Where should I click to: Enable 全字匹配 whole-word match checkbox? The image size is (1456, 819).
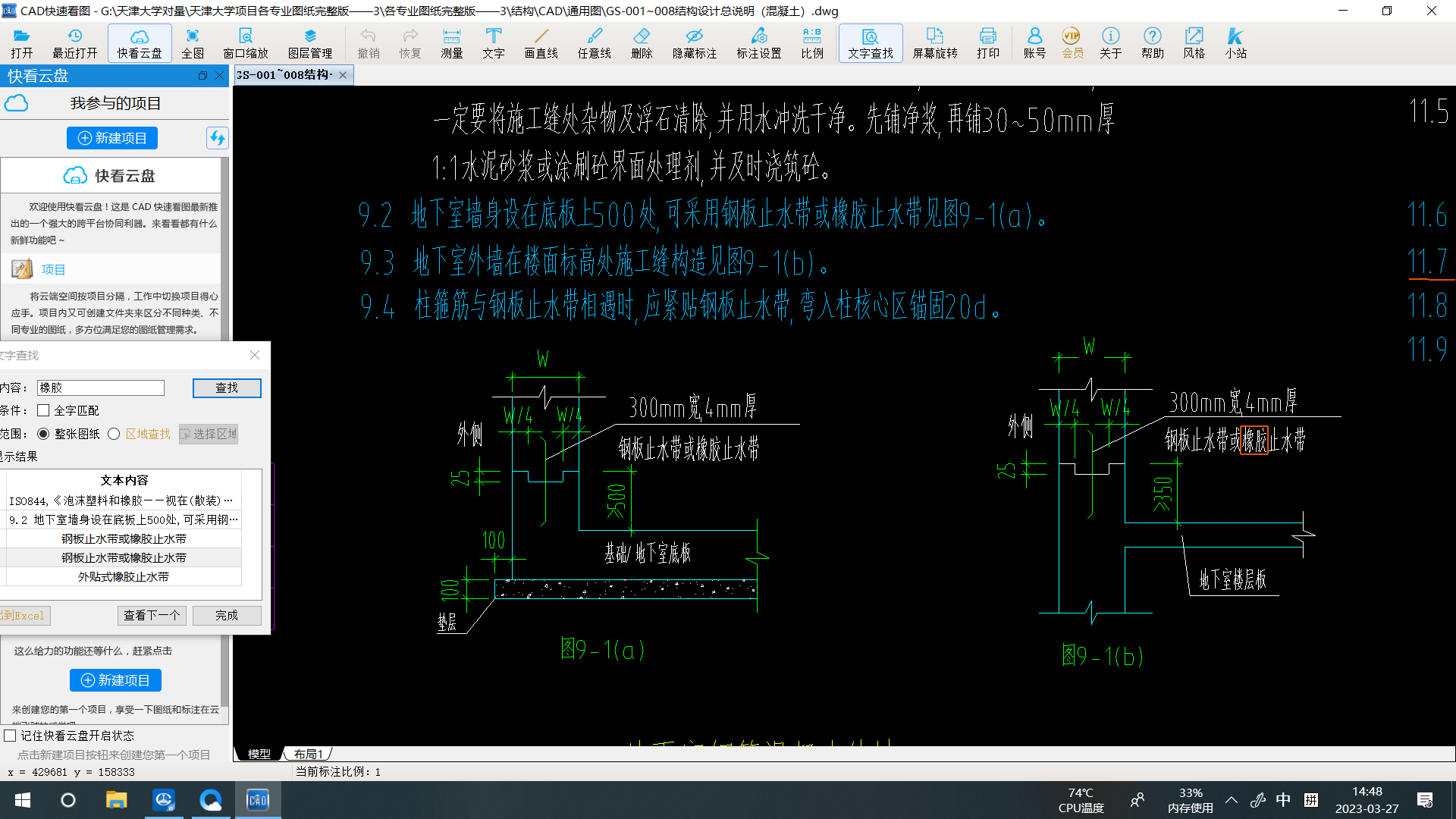43,410
